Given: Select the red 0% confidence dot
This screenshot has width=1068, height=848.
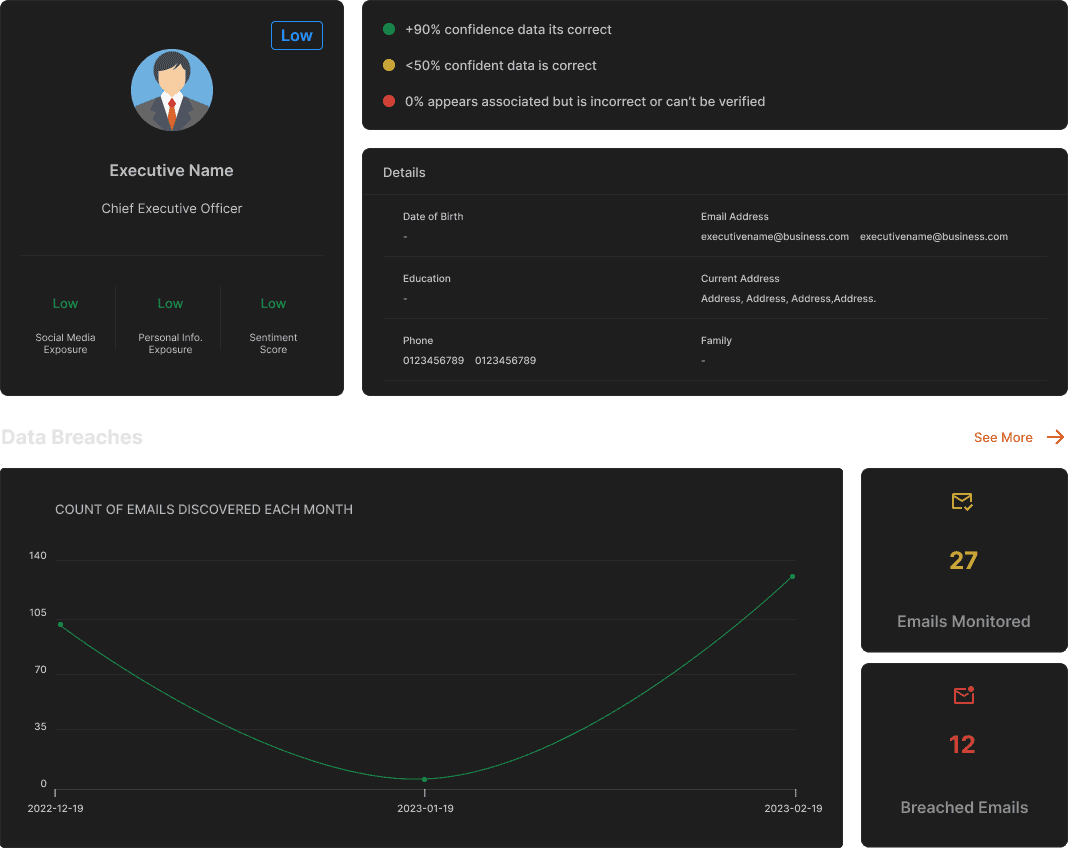Looking at the screenshot, I should click(x=389, y=101).
